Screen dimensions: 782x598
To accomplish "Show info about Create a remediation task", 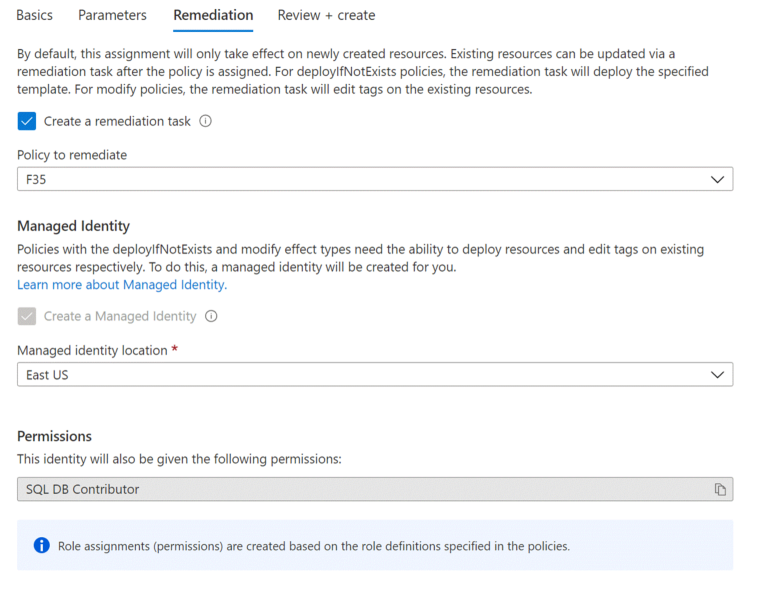I will pos(205,121).
